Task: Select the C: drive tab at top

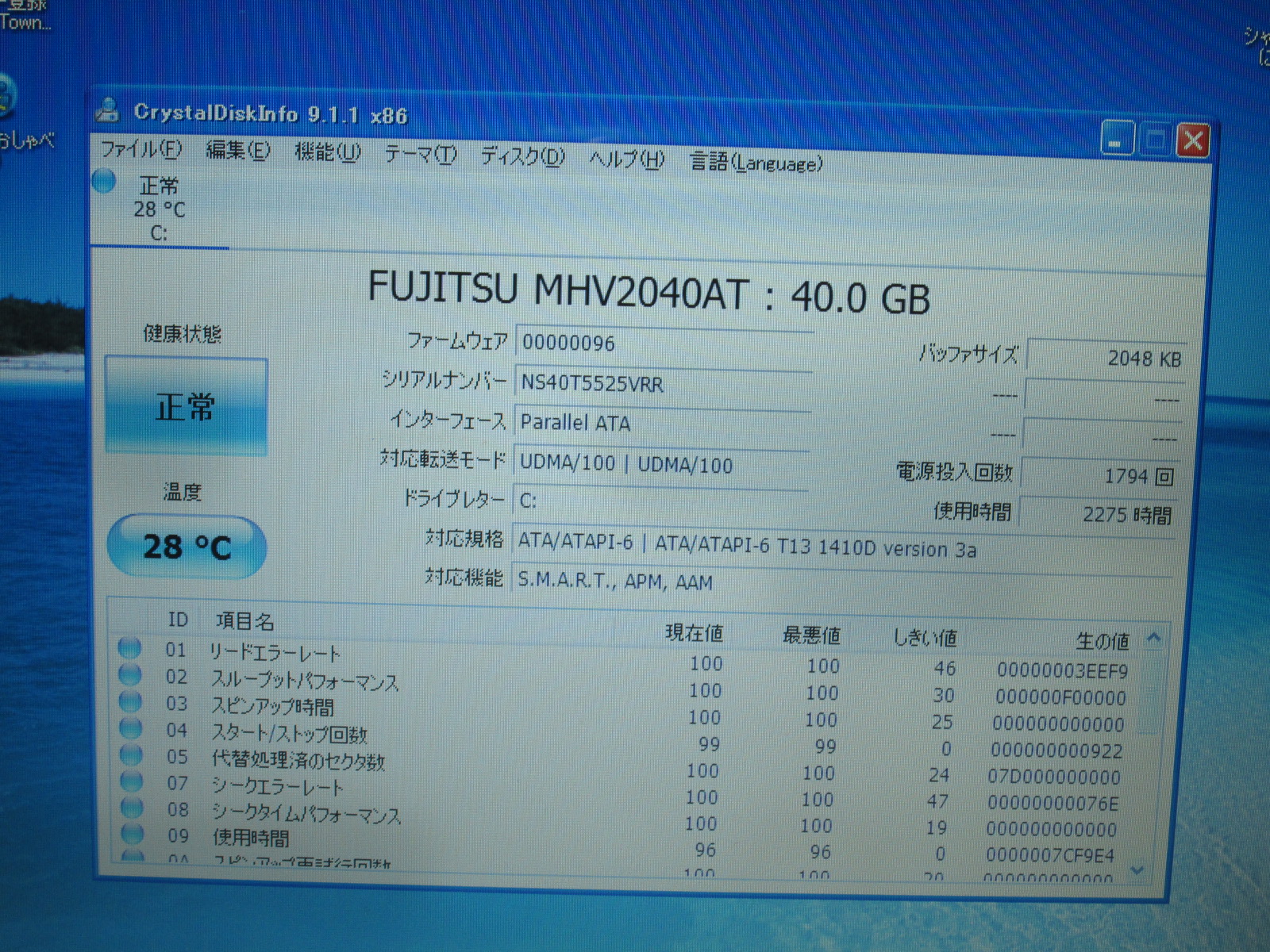Action: tap(159, 210)
